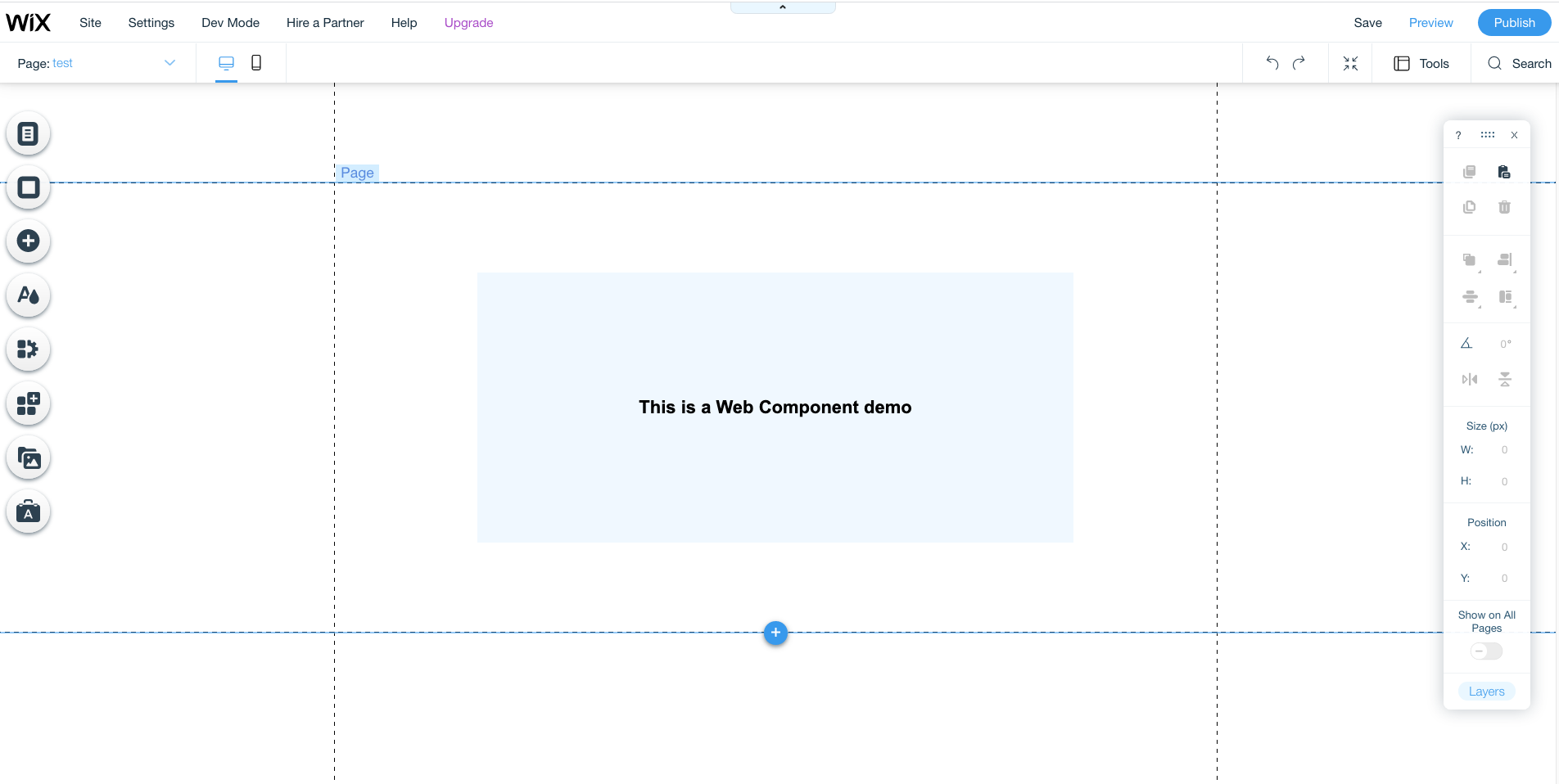
Task: Open the Theme Manager text and color icon
Action: pos(29,295)
